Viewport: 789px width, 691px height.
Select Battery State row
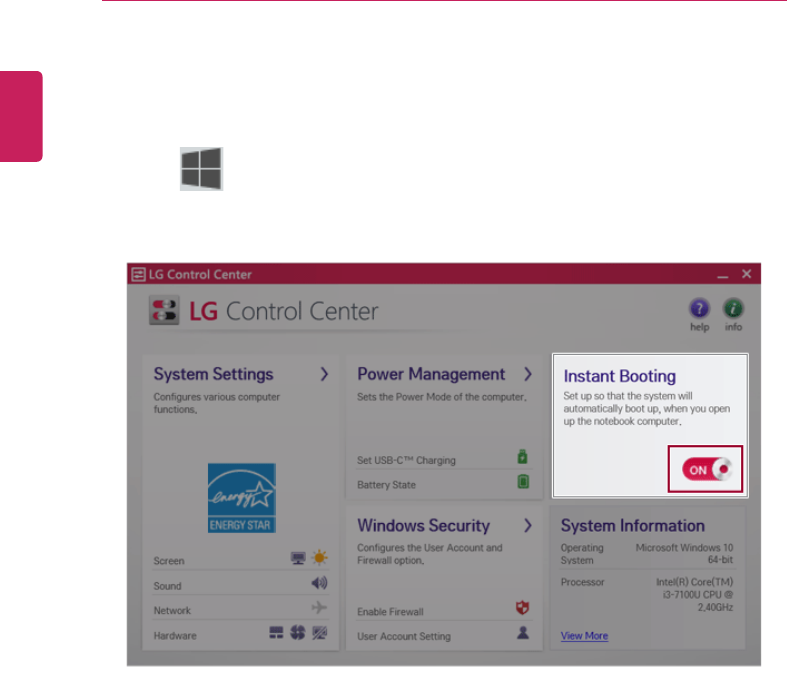(443, 484)
